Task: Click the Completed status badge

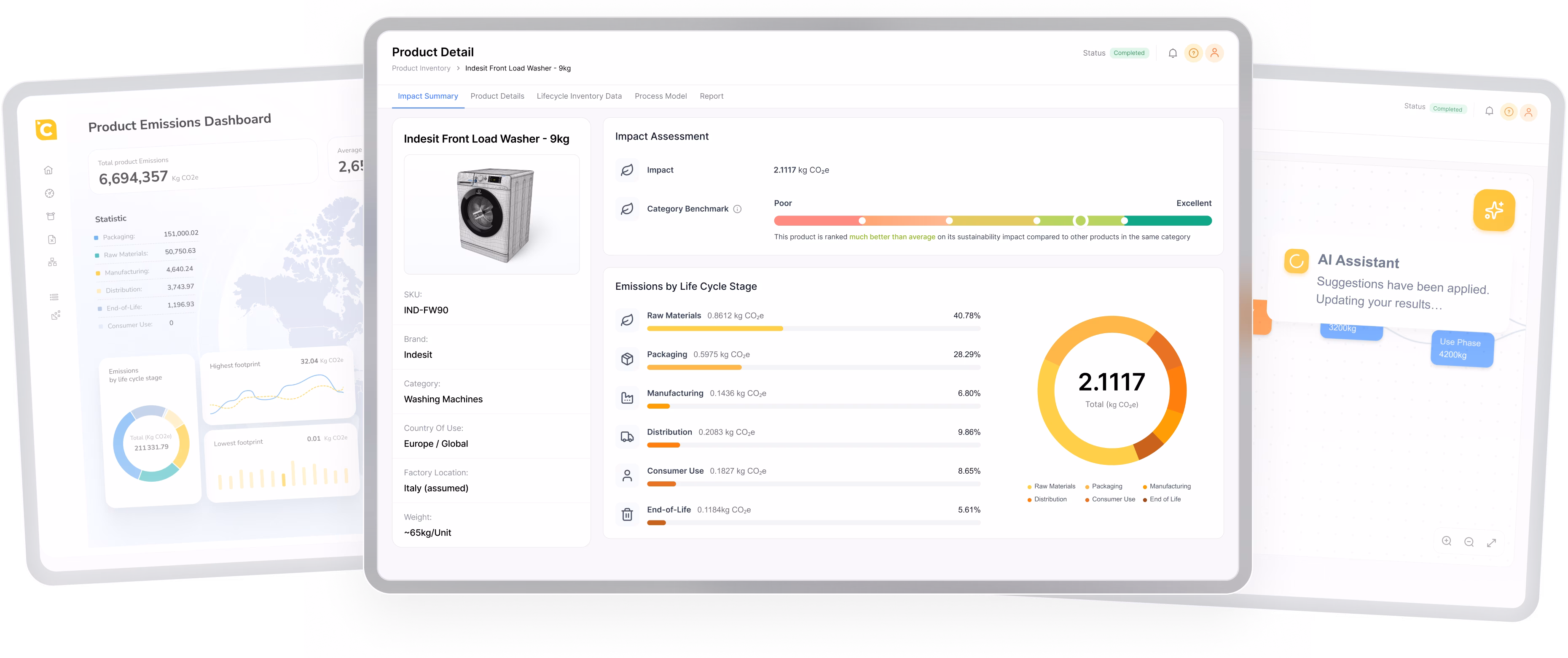Action: (1128, 53)
